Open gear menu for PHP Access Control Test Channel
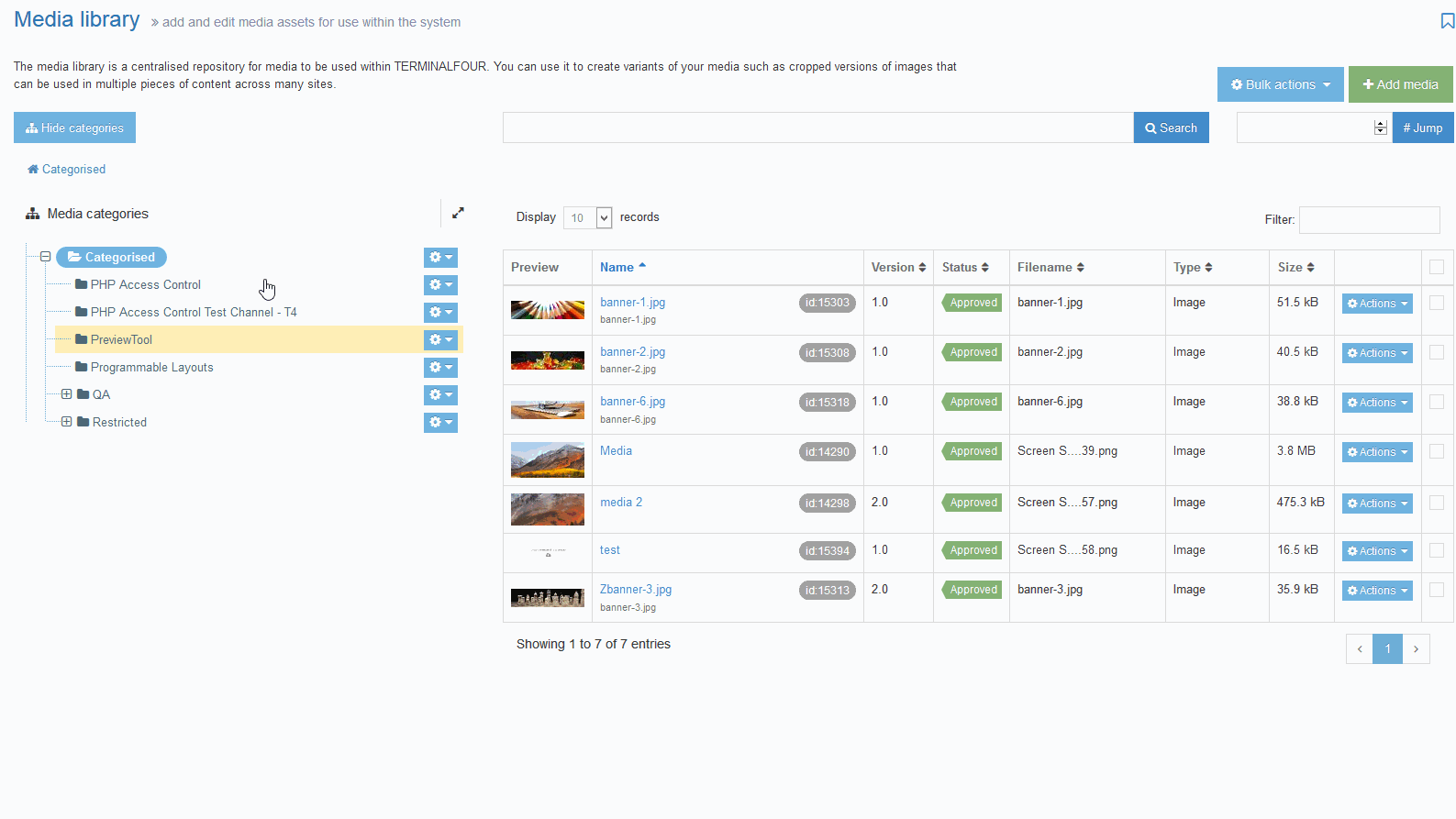Image resolution: width=1456 pixels, height=819 pixels. click(x=440, y=313)
